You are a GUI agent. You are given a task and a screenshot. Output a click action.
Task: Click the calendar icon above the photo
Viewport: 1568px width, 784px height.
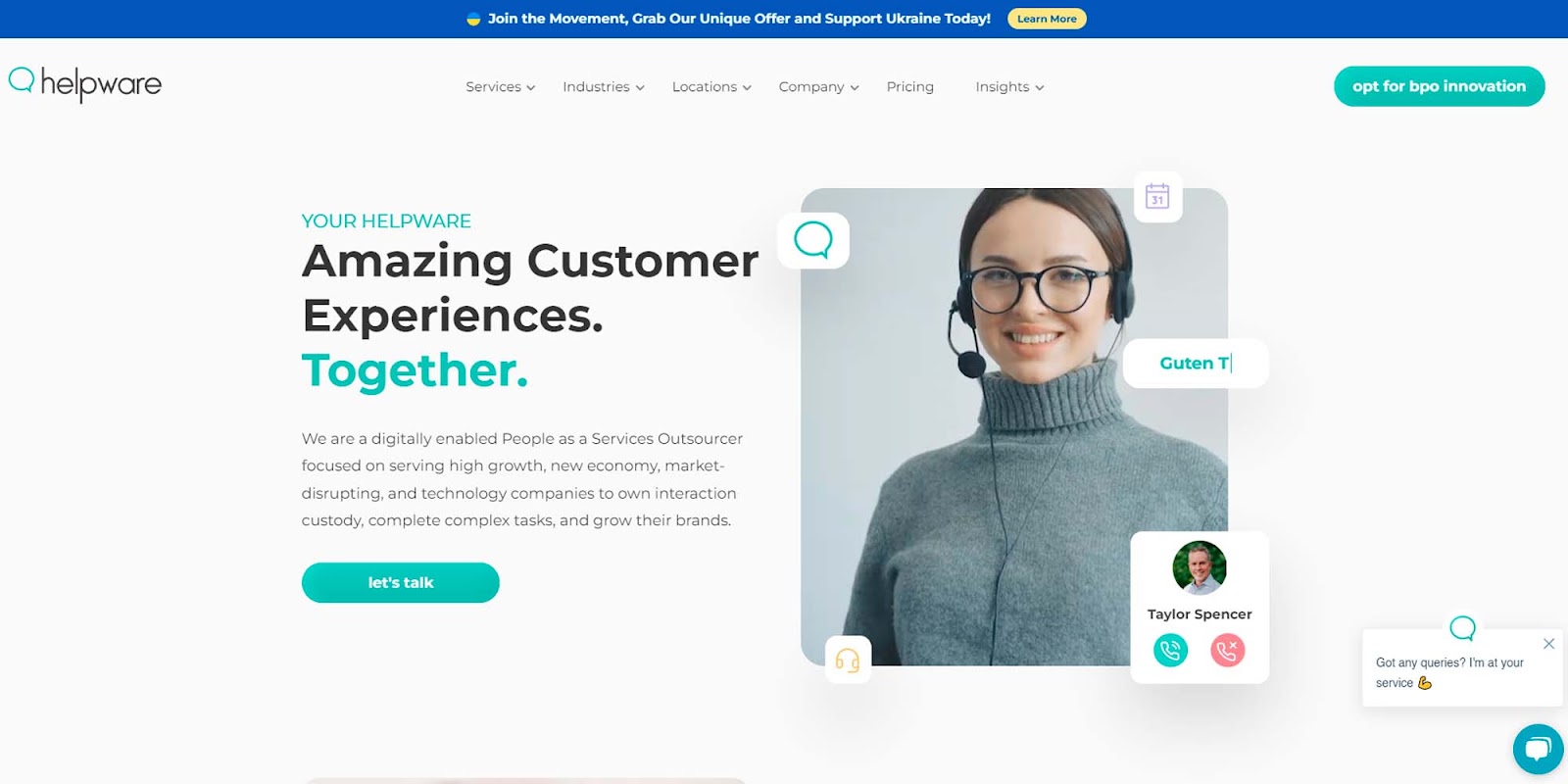pyautogui.click(x=1157, y=196)
